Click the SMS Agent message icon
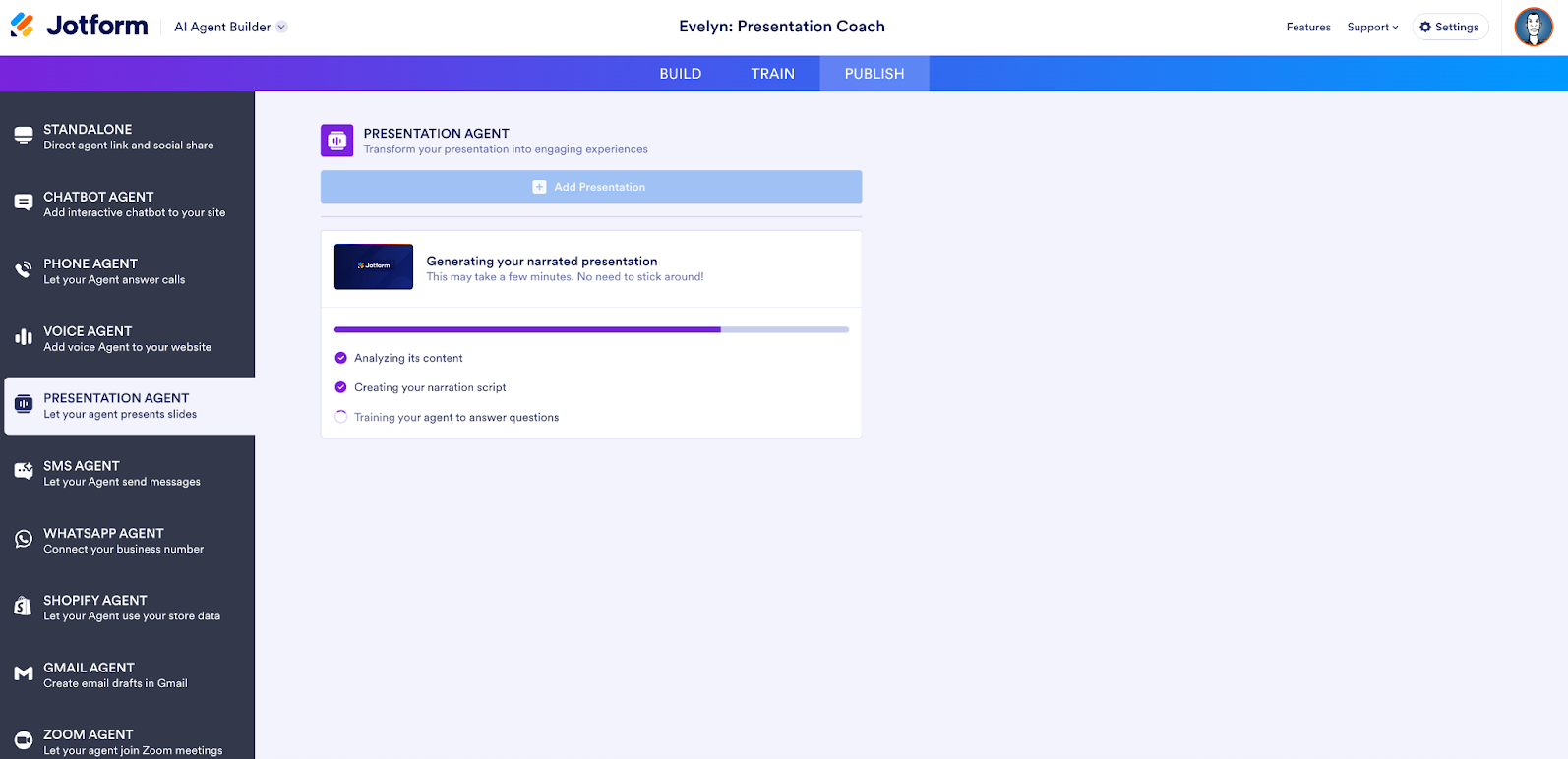Image resolution: width=1568 pixels, height=759 pixels. (24, 472)
